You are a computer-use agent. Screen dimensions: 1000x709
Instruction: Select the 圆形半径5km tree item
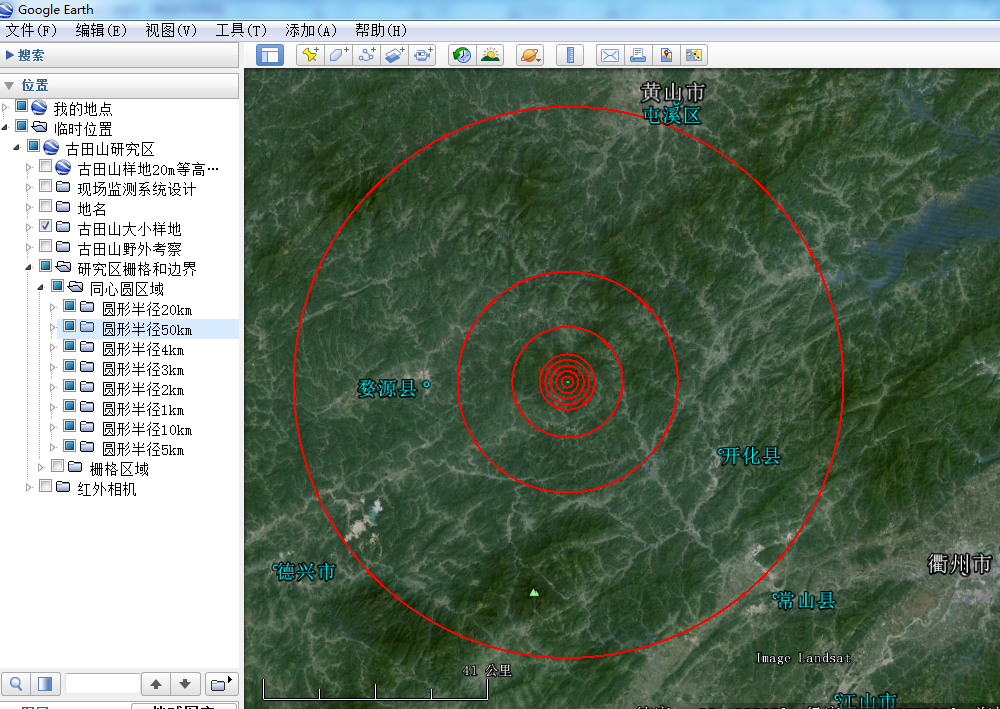tap(143, 450)
